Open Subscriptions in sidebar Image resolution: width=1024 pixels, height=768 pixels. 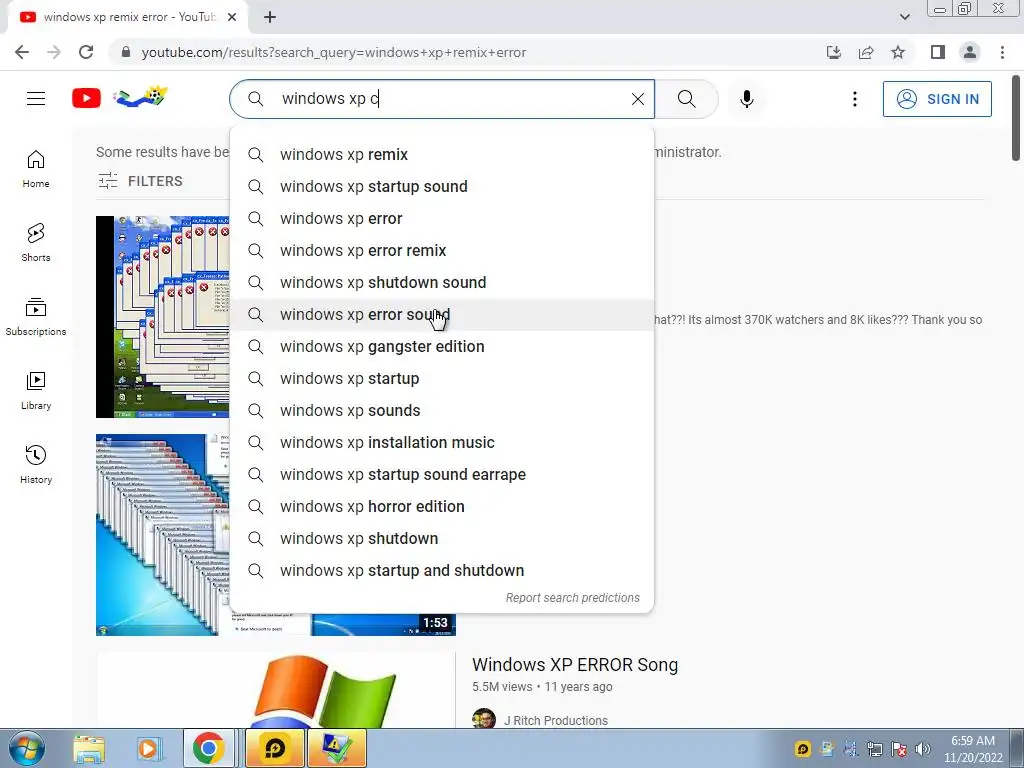click(36, 317)
